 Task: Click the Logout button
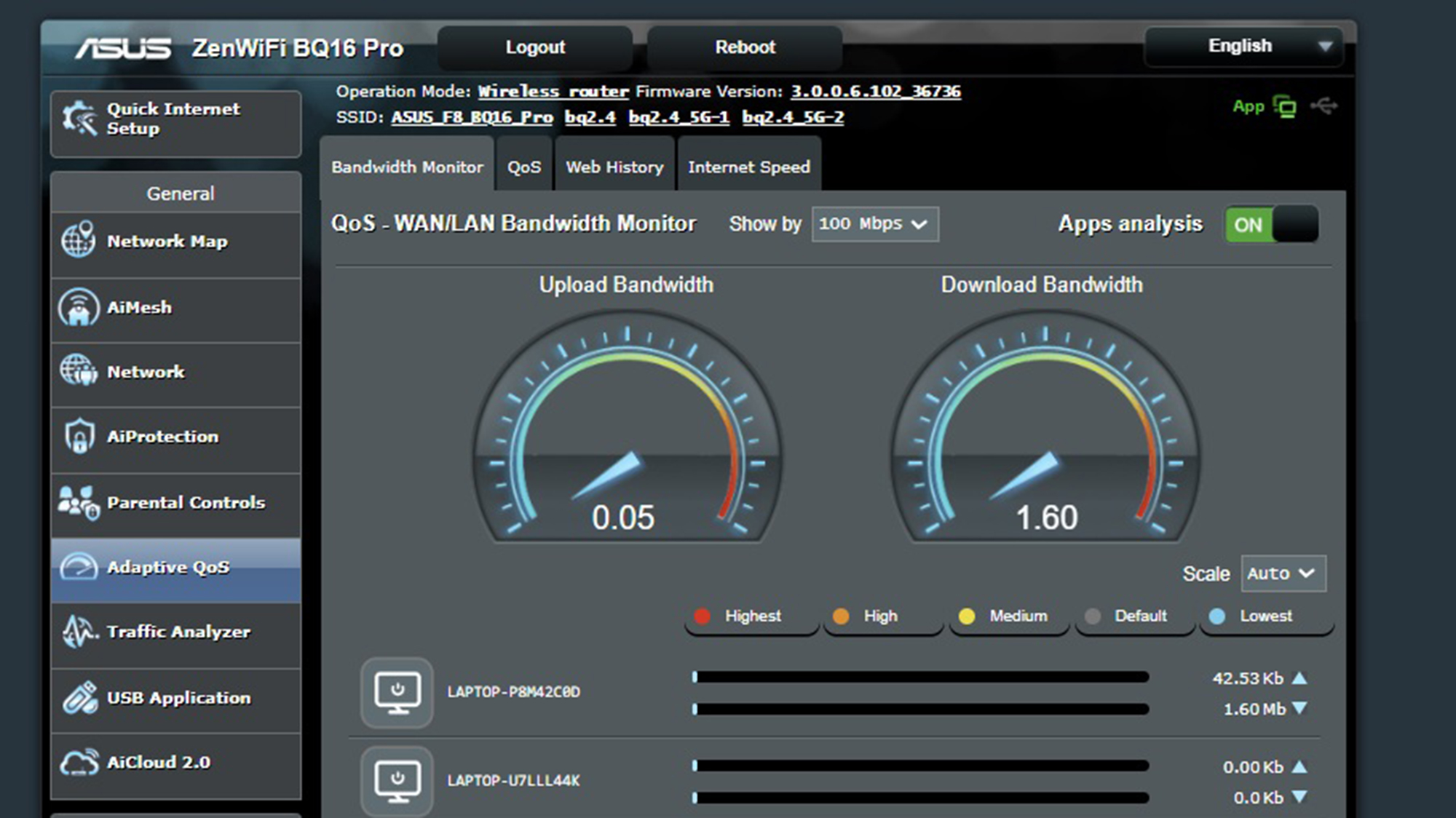pyautogui.click(x=535, y=47)
